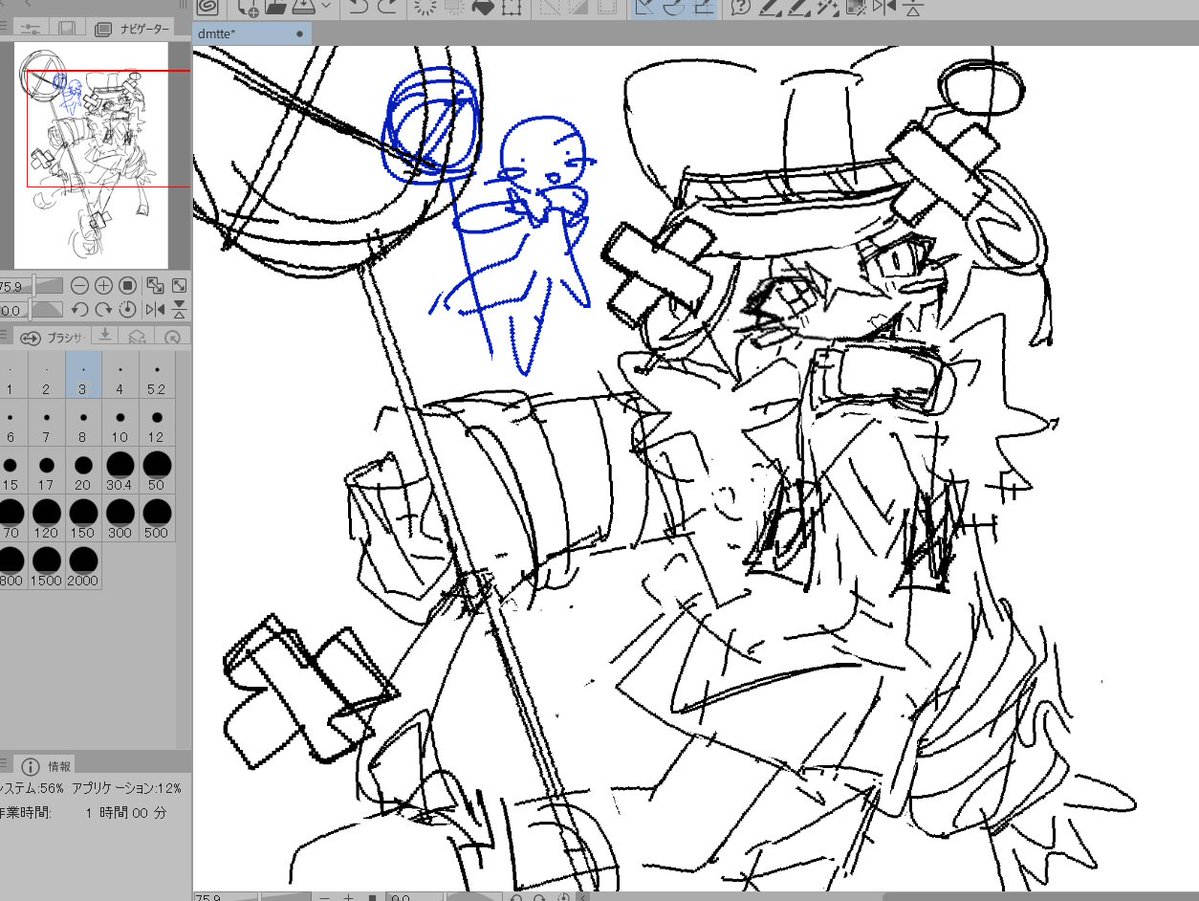
Task: Select brush size 1
Action: click(10, 376)
